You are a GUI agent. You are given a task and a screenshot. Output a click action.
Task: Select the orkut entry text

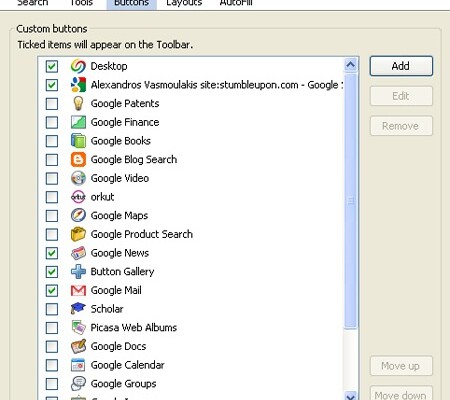click(102, 197)
